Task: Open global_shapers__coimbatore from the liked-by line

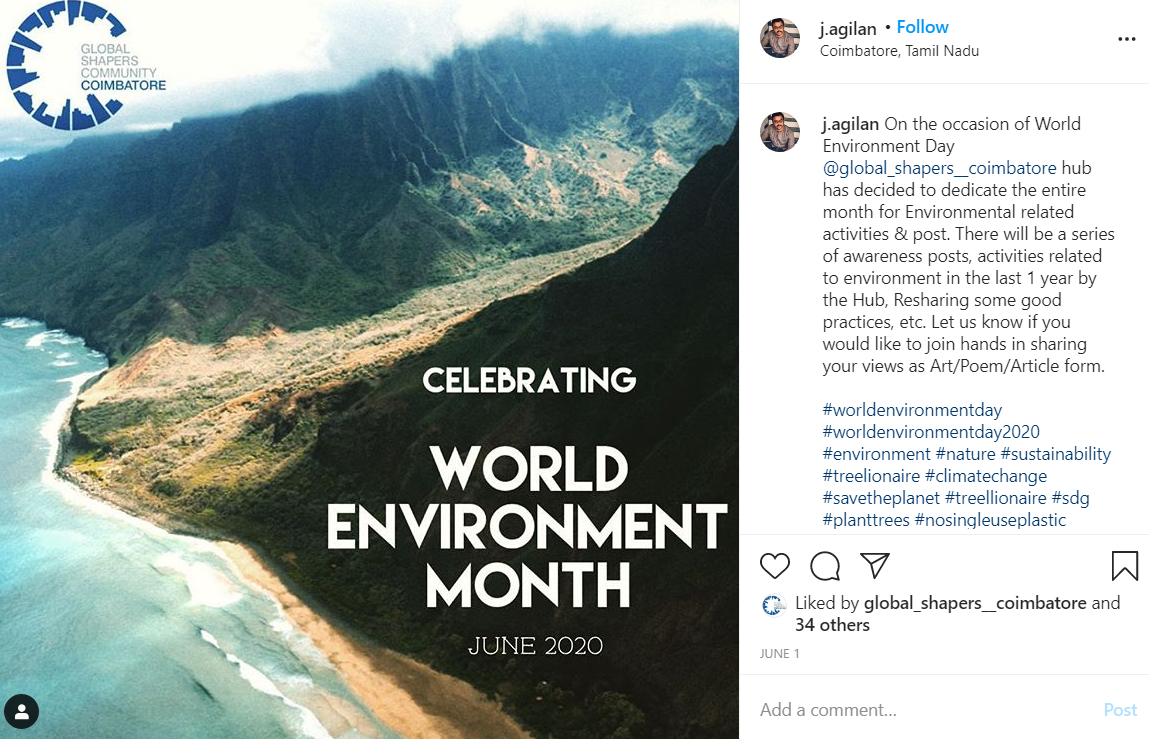Action: [x=975, y=603]
